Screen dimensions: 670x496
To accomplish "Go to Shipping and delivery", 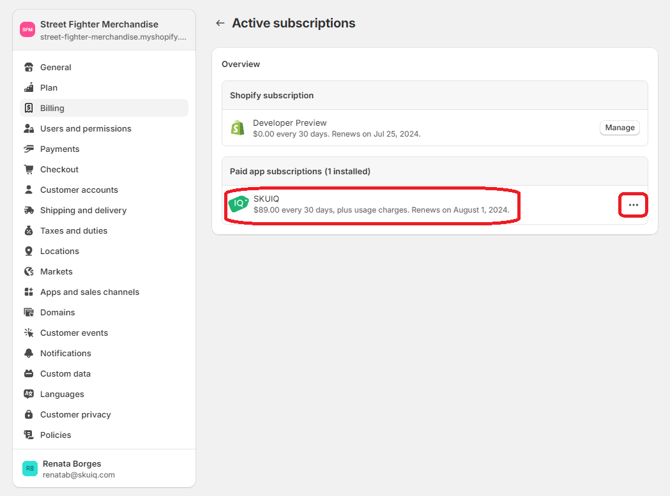I will 104,210.
